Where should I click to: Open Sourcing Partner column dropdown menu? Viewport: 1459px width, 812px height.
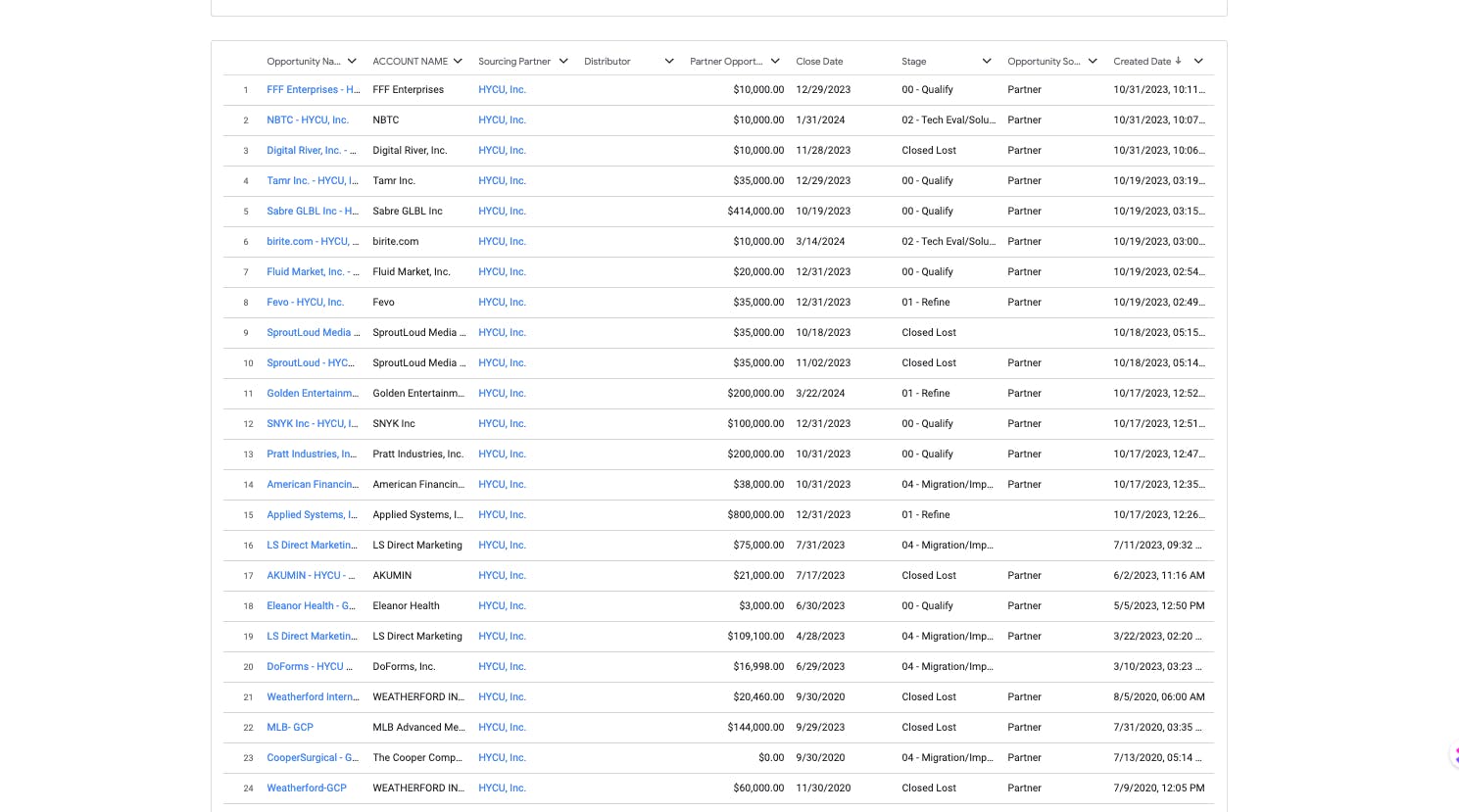coord(563,61)
